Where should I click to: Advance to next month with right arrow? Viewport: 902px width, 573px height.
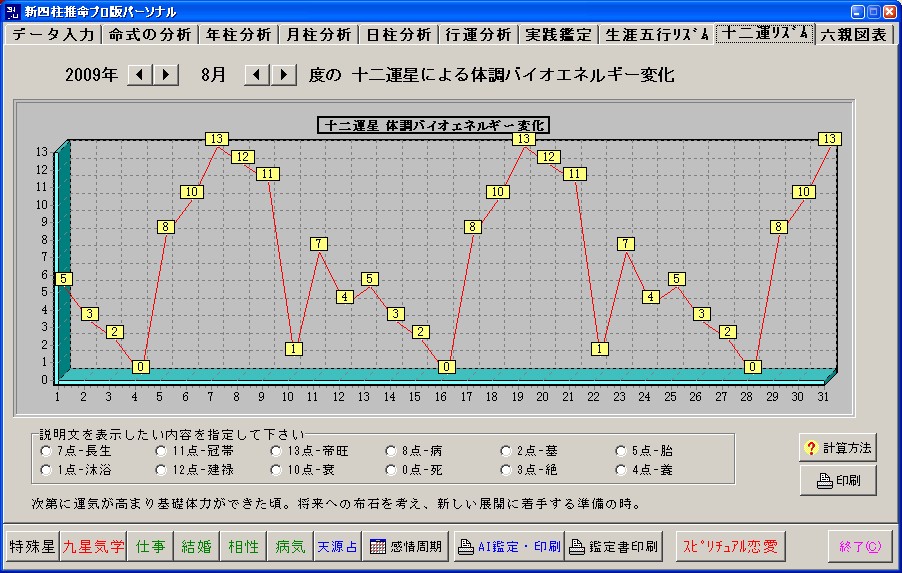point(284,75)
